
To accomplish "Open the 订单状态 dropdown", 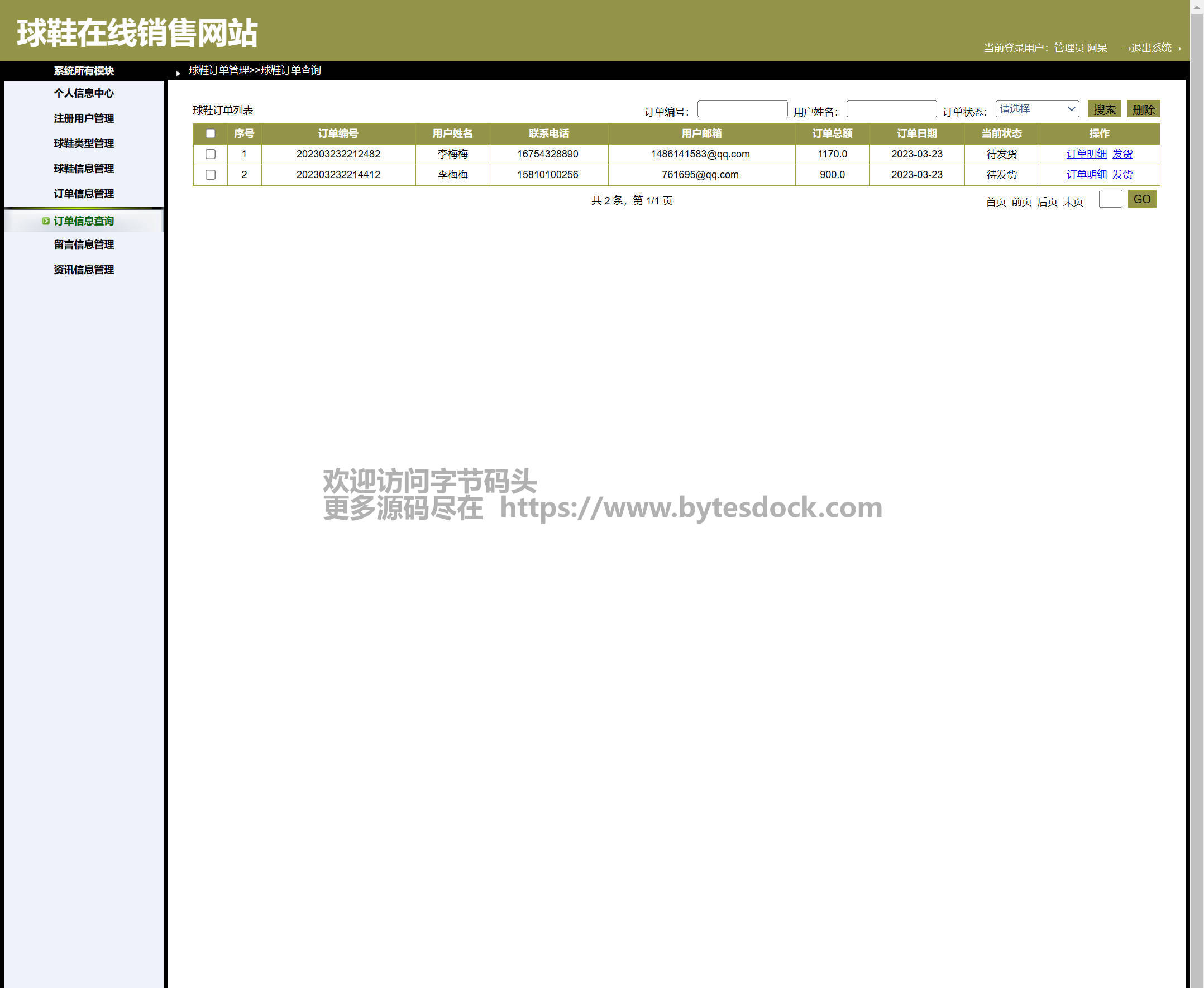I will point(1036,109).
